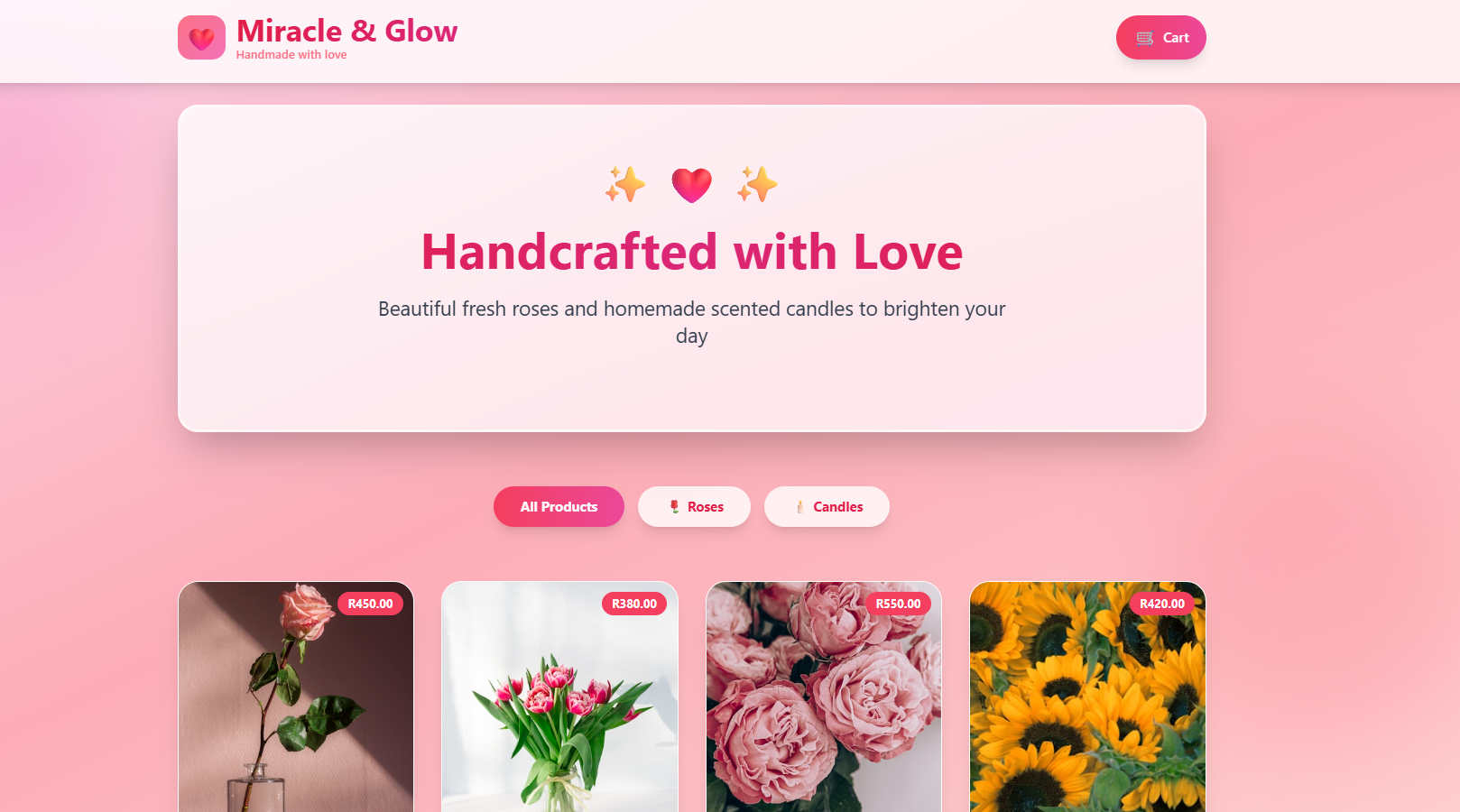Click the rose emoji icon on Roses filter
This screenshot has height=812, width=1460.
coord(674,507)
